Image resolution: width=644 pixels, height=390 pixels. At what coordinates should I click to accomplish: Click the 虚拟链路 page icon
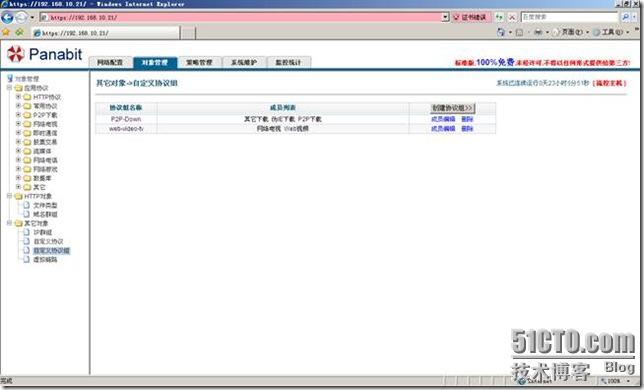coord(27,259)
